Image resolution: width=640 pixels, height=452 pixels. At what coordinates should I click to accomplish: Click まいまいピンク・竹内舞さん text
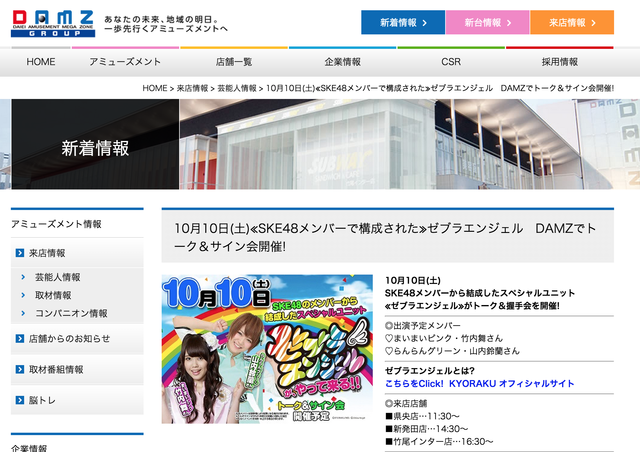pyautogui.click(x=444, y=338)
